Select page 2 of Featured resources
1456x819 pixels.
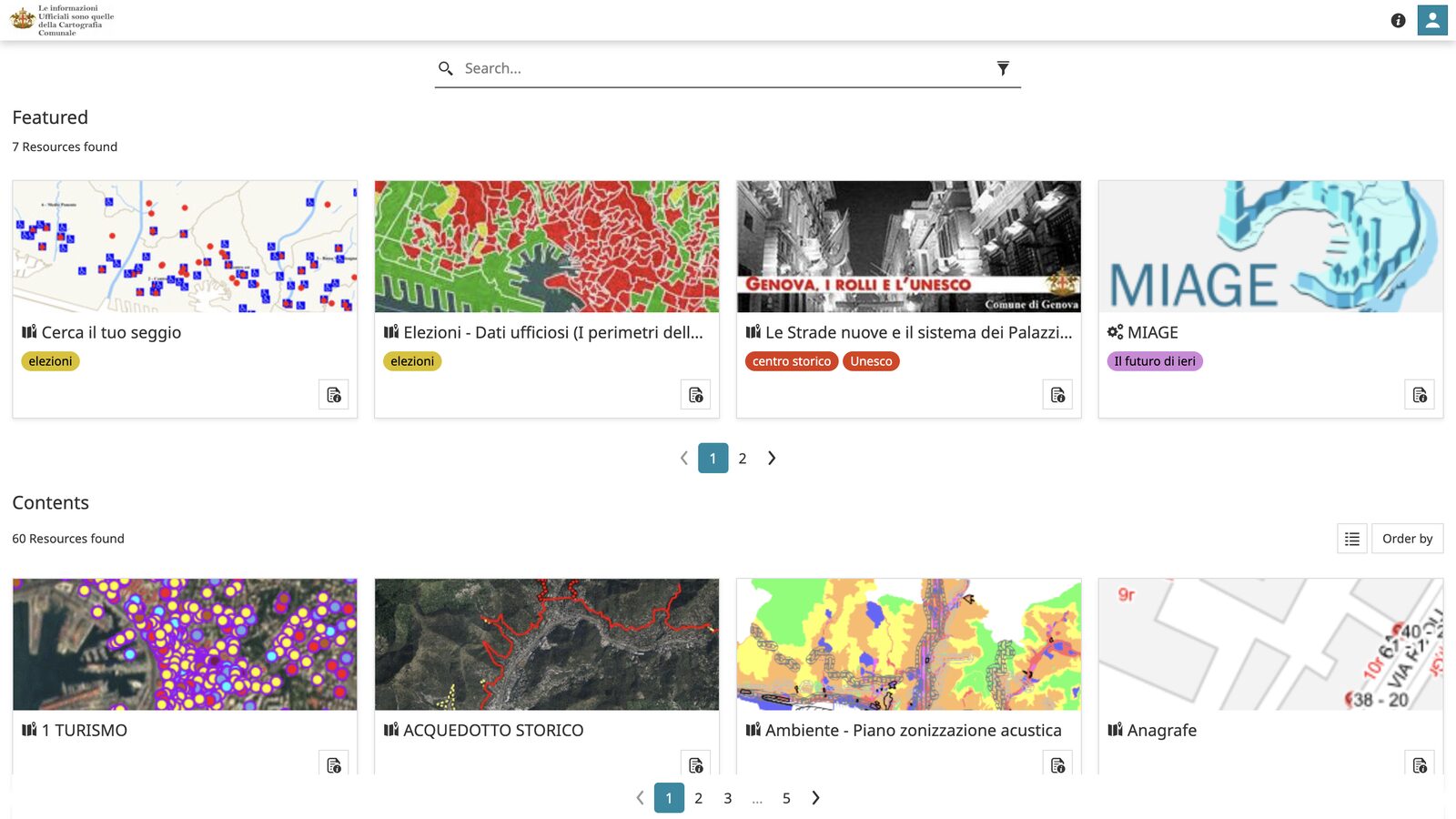(743, 459)
